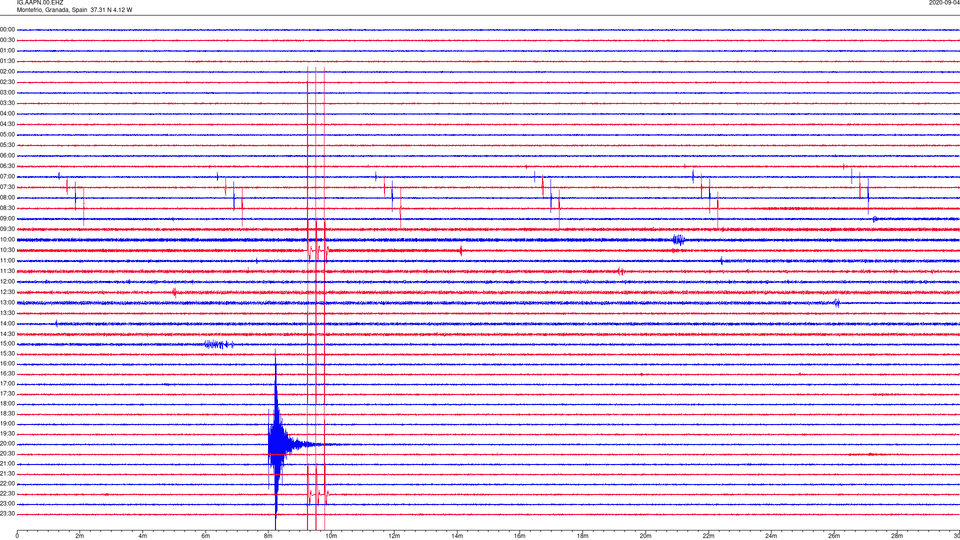The width and height of the screenshot is (960, 540).
Task: Click the station code IG.AAPN.00.EHZ header
Action: [40, 3]
